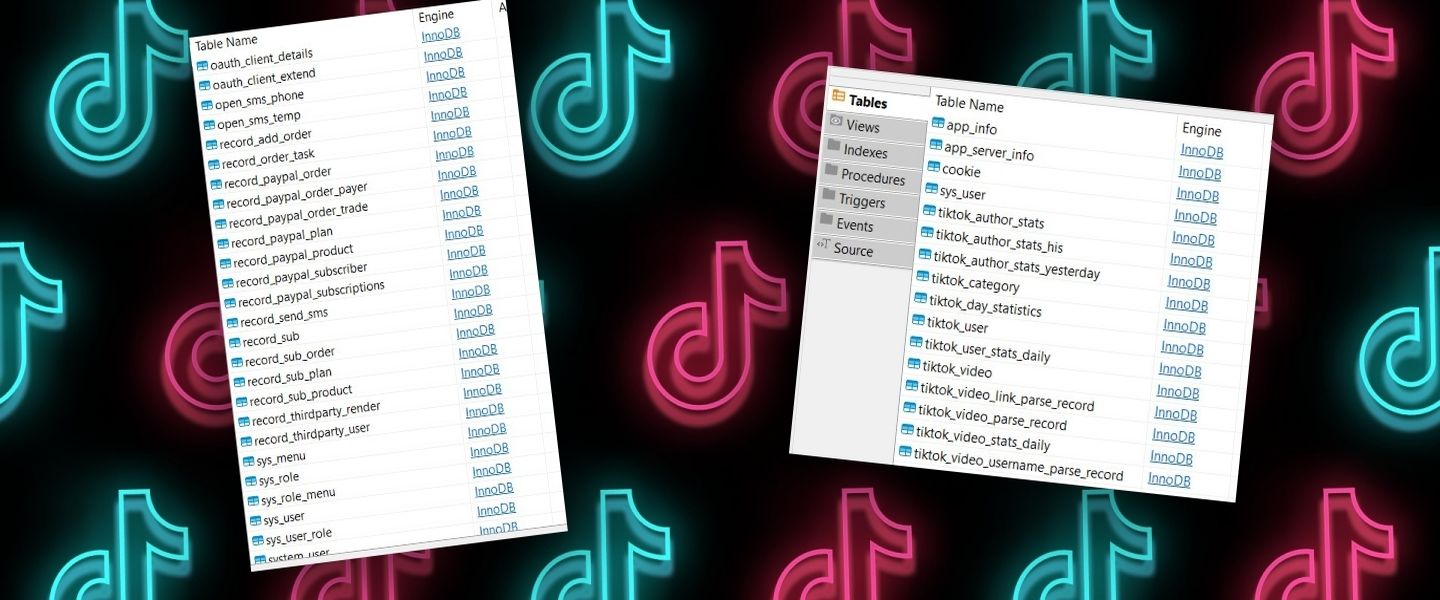Viewport: 1440px width, 600px height.
Task: Click the table icon beside tiktok_video_stats_daily
Action: 907,430
